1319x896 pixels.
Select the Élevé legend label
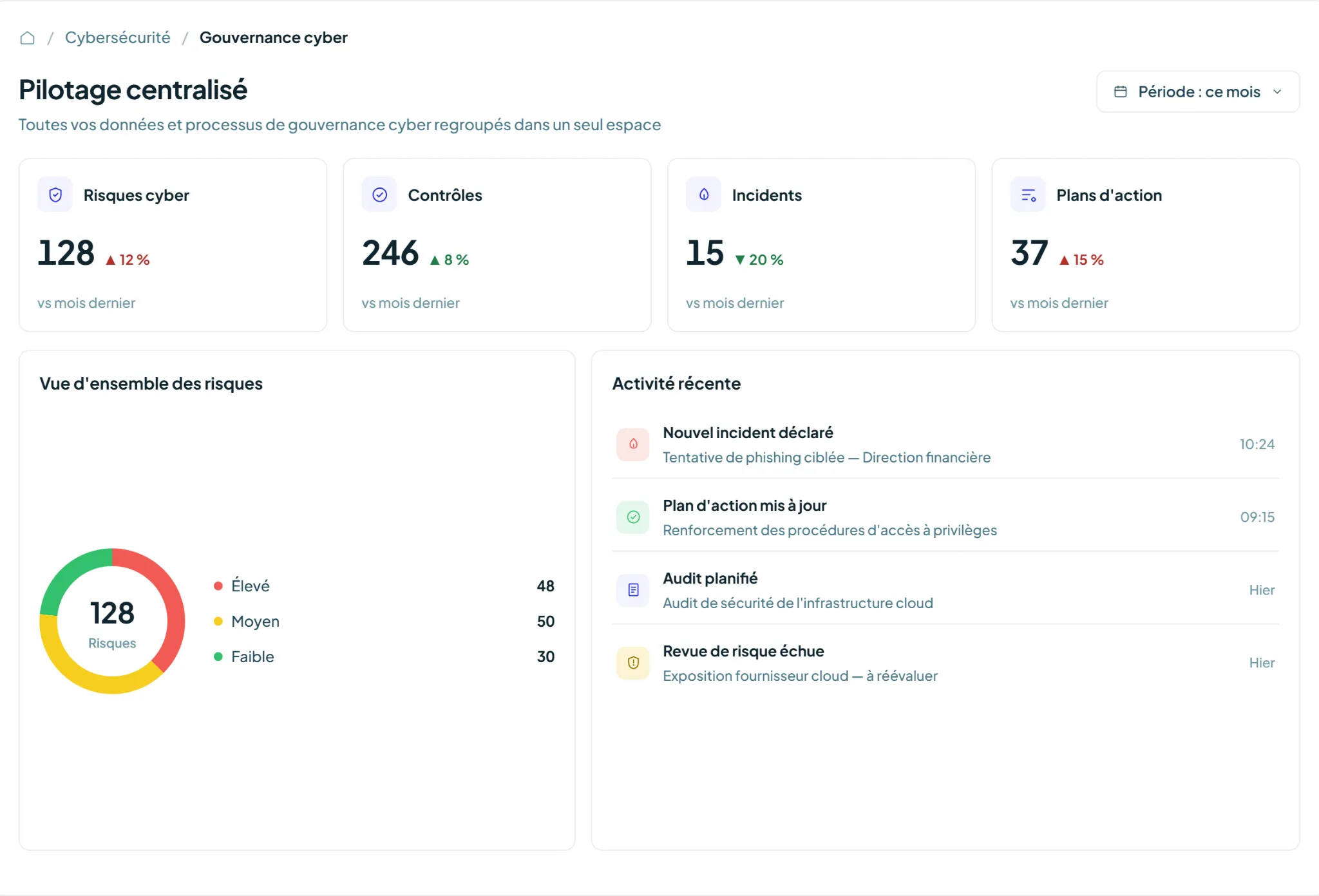click(x=251, y=586)
